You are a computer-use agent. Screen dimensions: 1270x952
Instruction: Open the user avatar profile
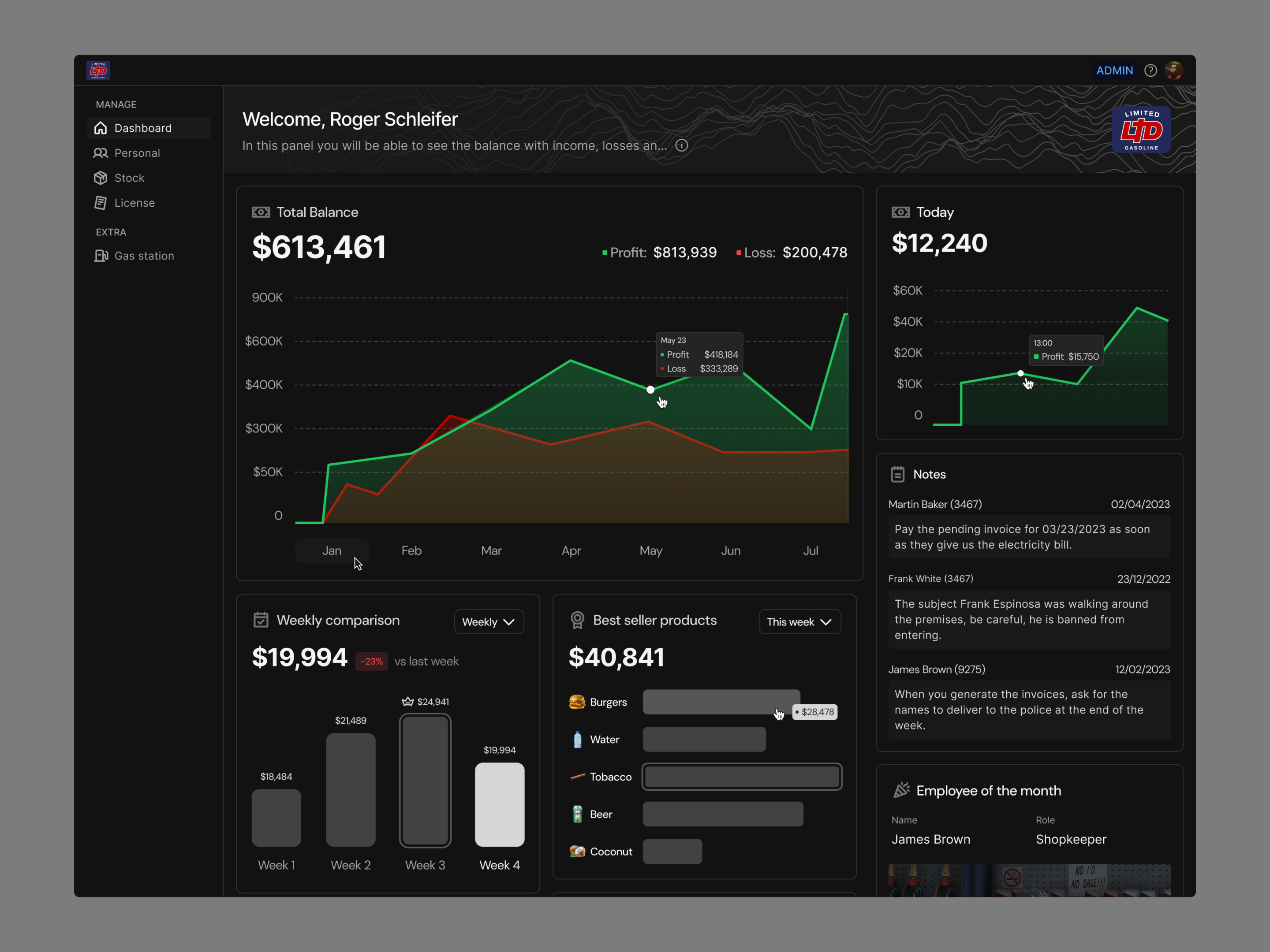pyautogui.click(x=1173, y=71)
